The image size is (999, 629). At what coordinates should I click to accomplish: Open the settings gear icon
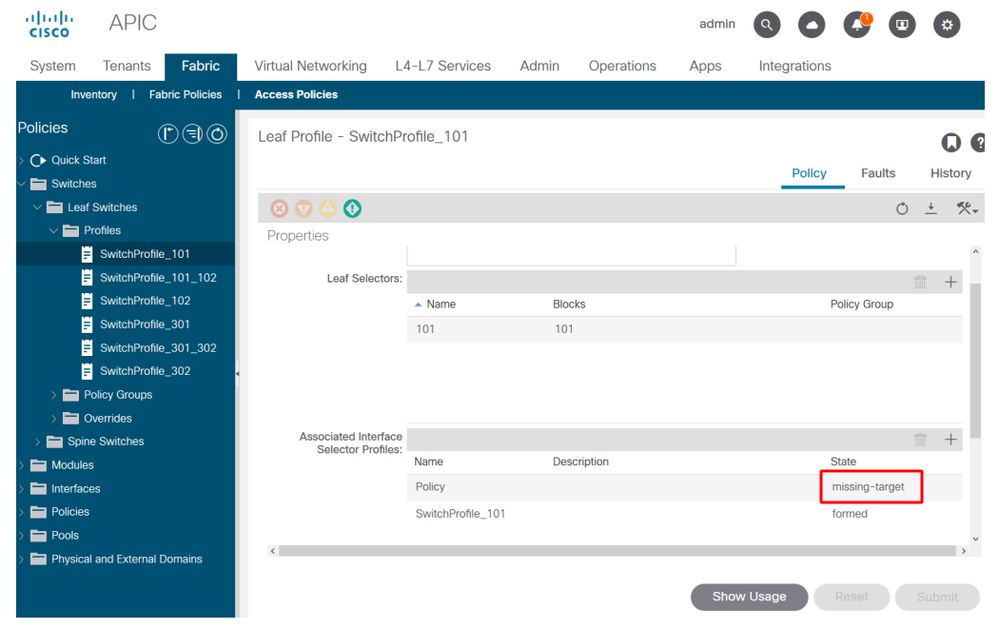click(x=947, y=25)
